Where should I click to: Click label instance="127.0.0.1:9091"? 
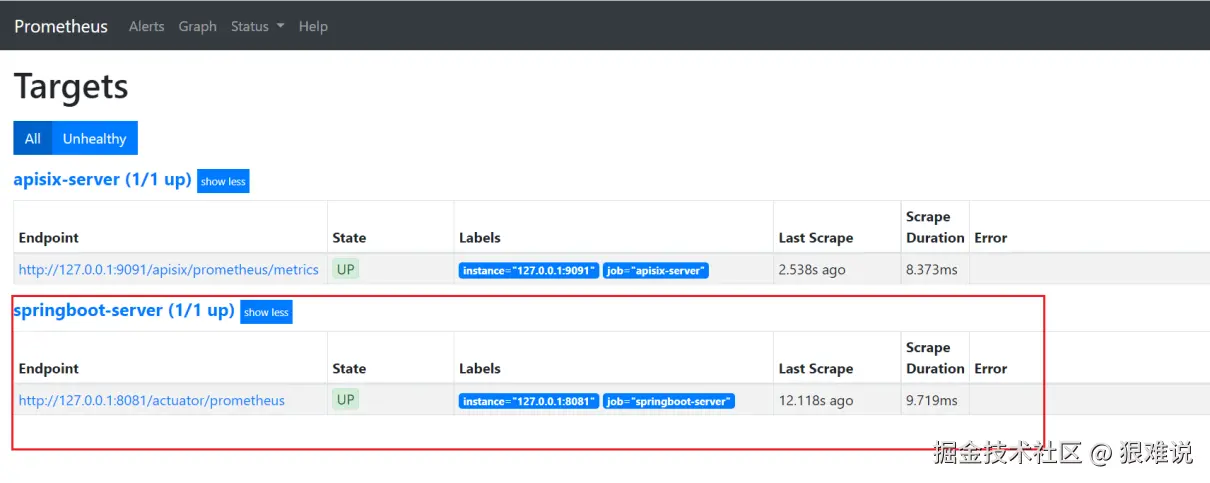tap(529, 271)
